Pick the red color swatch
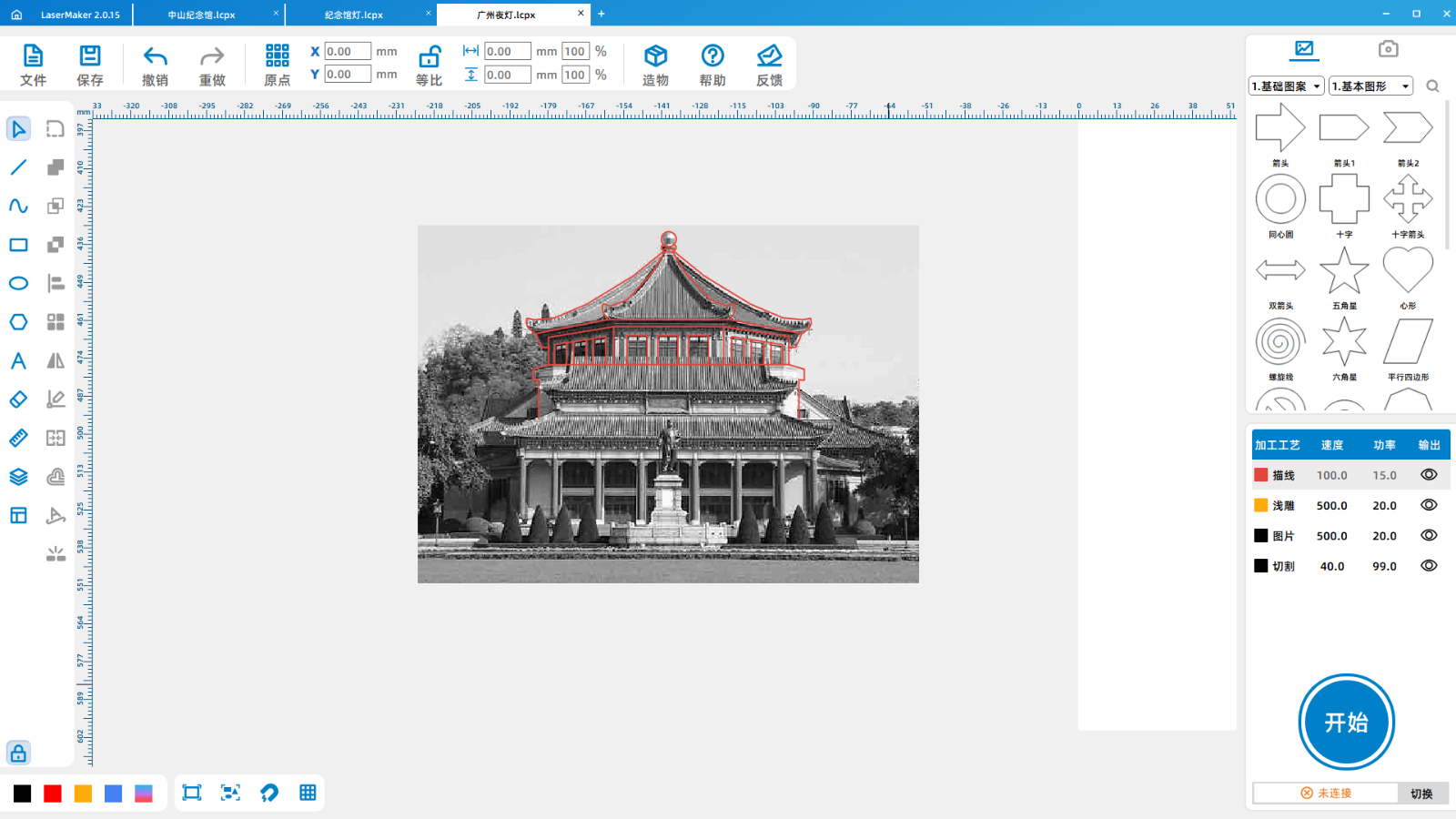This screenshot has width=1456, height=819. tap(53, 794)
